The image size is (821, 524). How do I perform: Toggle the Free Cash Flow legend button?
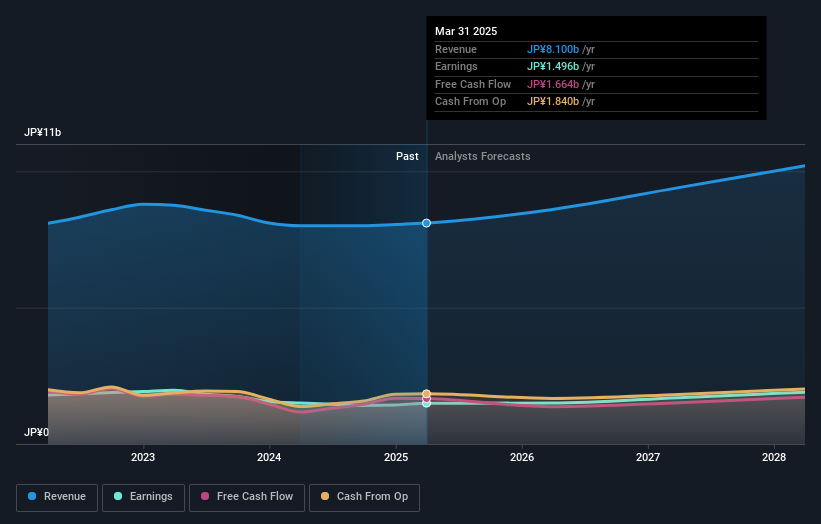(x=247, y=497)
